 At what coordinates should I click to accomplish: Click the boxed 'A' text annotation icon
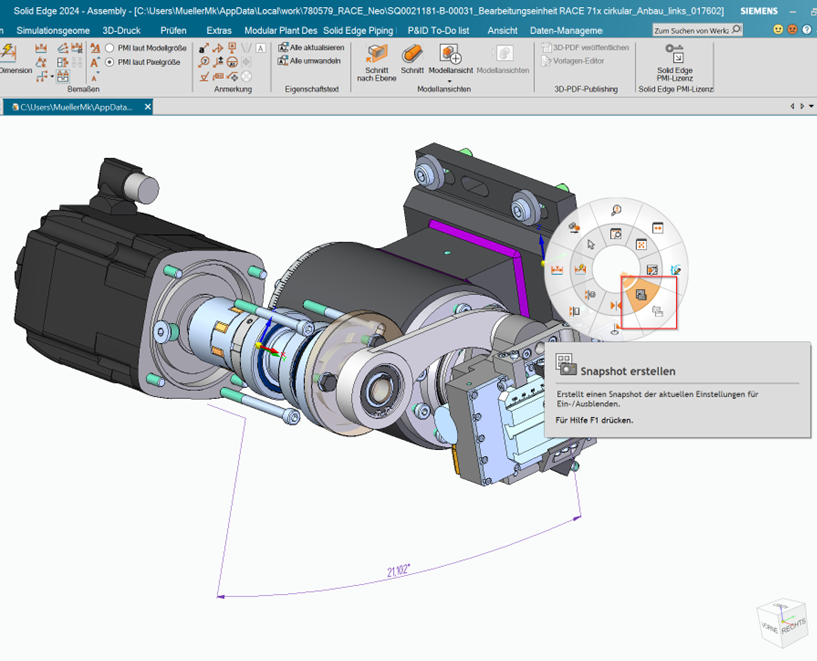pyautogui.click(x=261, y=48)
